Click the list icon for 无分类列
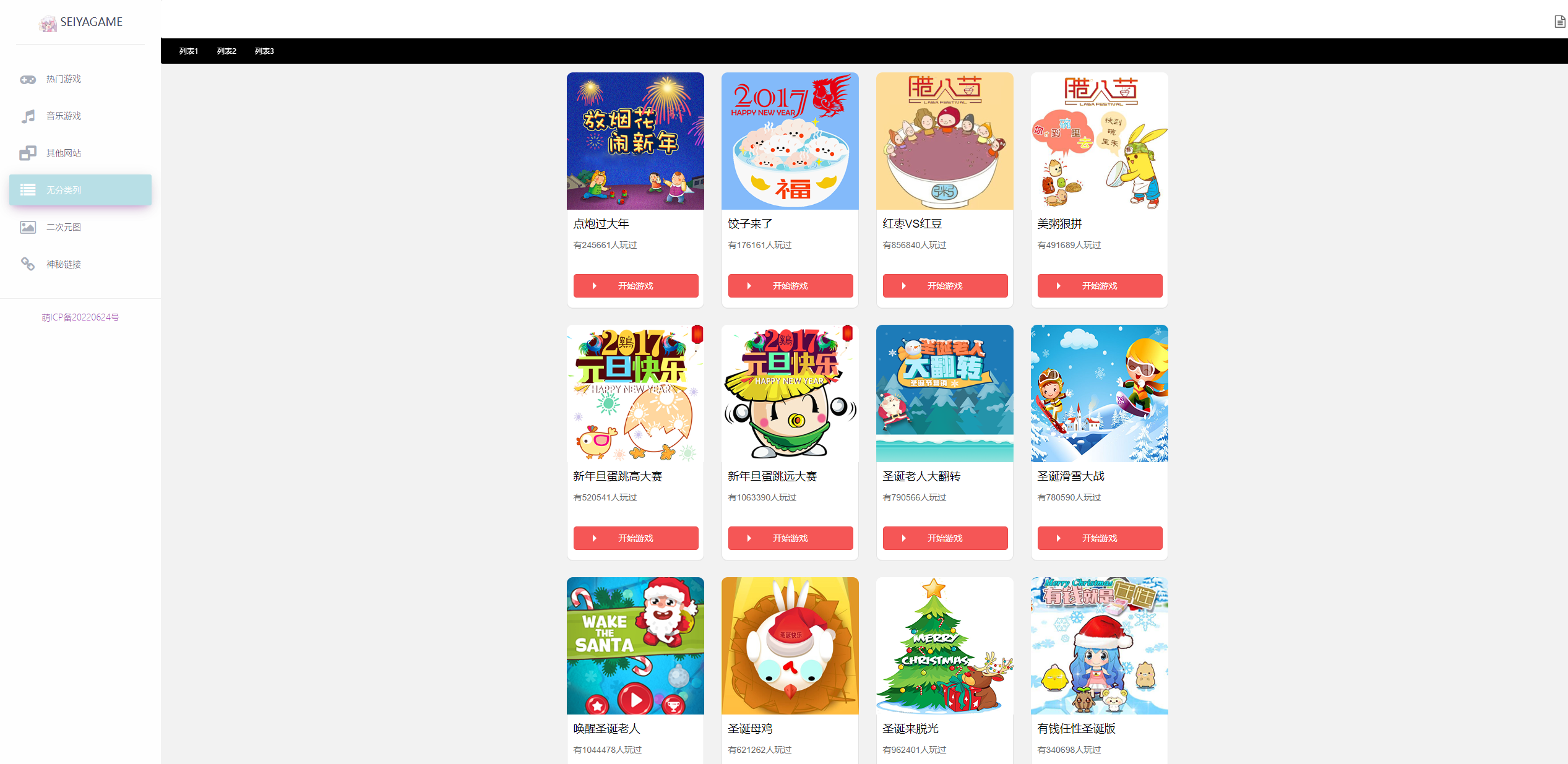 pyautogui.click(x=28, y=190)
